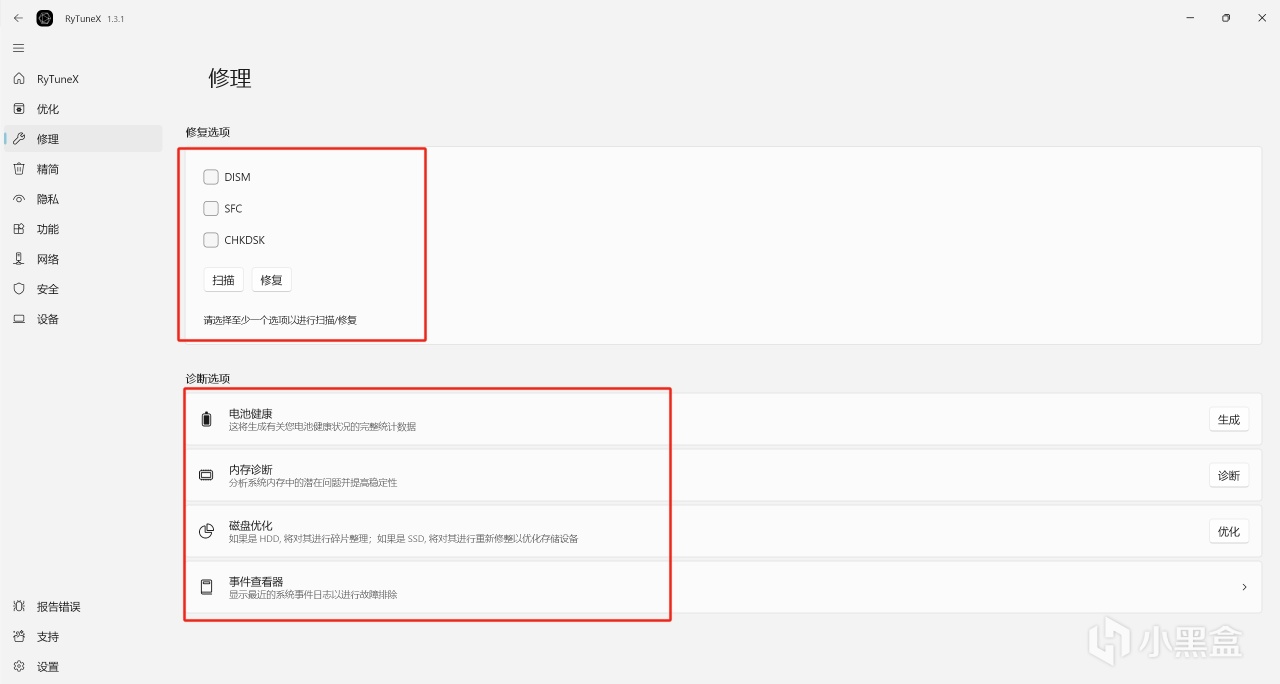Open the 支持 support label
Viewport: 1280px width, 684px height.
click(x=48, y=637)
